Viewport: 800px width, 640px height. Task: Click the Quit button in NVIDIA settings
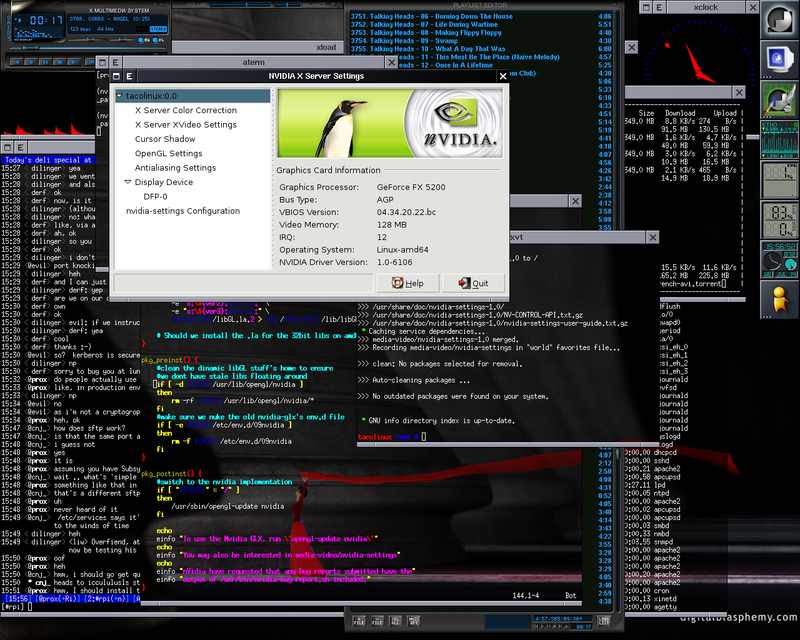coord(473,283)
